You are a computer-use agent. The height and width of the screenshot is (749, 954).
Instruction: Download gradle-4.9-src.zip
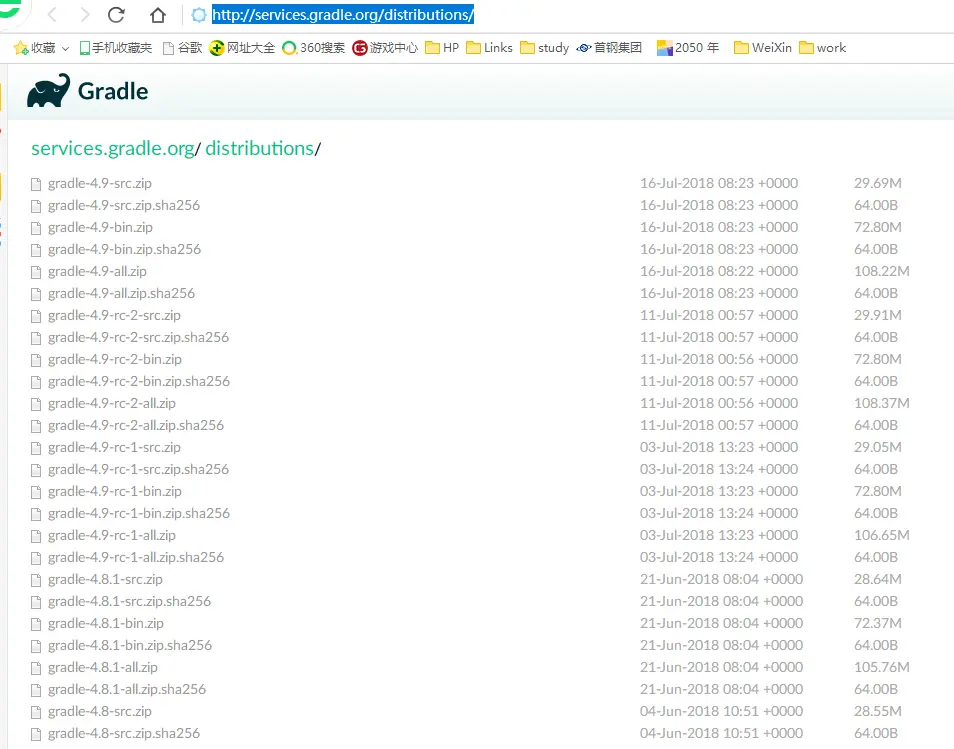100,183
